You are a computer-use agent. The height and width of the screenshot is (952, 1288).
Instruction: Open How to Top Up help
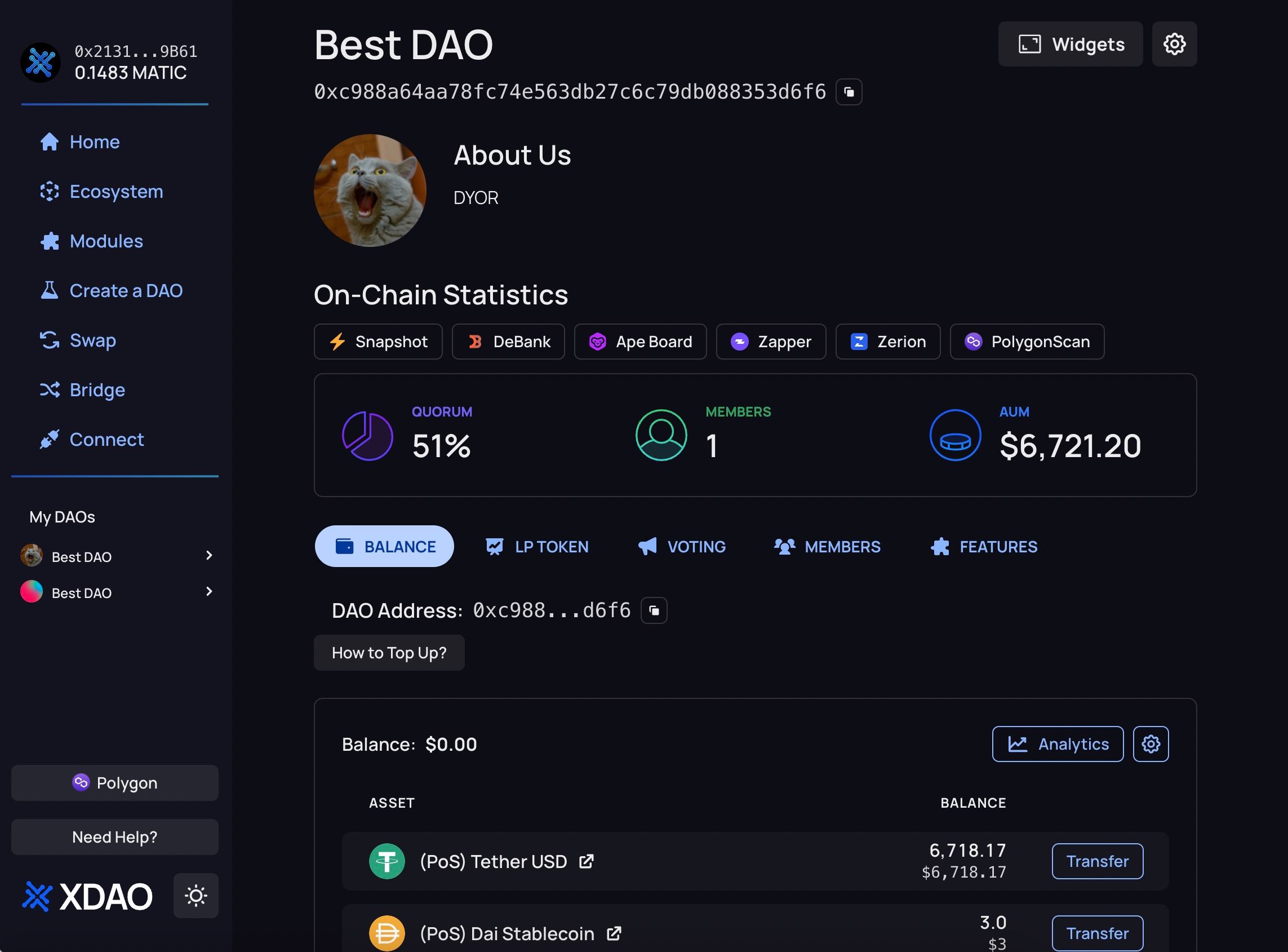click(389, 652)
